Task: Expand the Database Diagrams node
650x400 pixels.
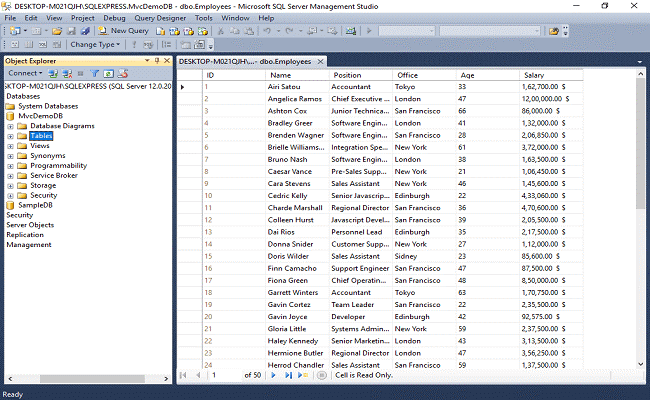Action: tap(10, 126)
